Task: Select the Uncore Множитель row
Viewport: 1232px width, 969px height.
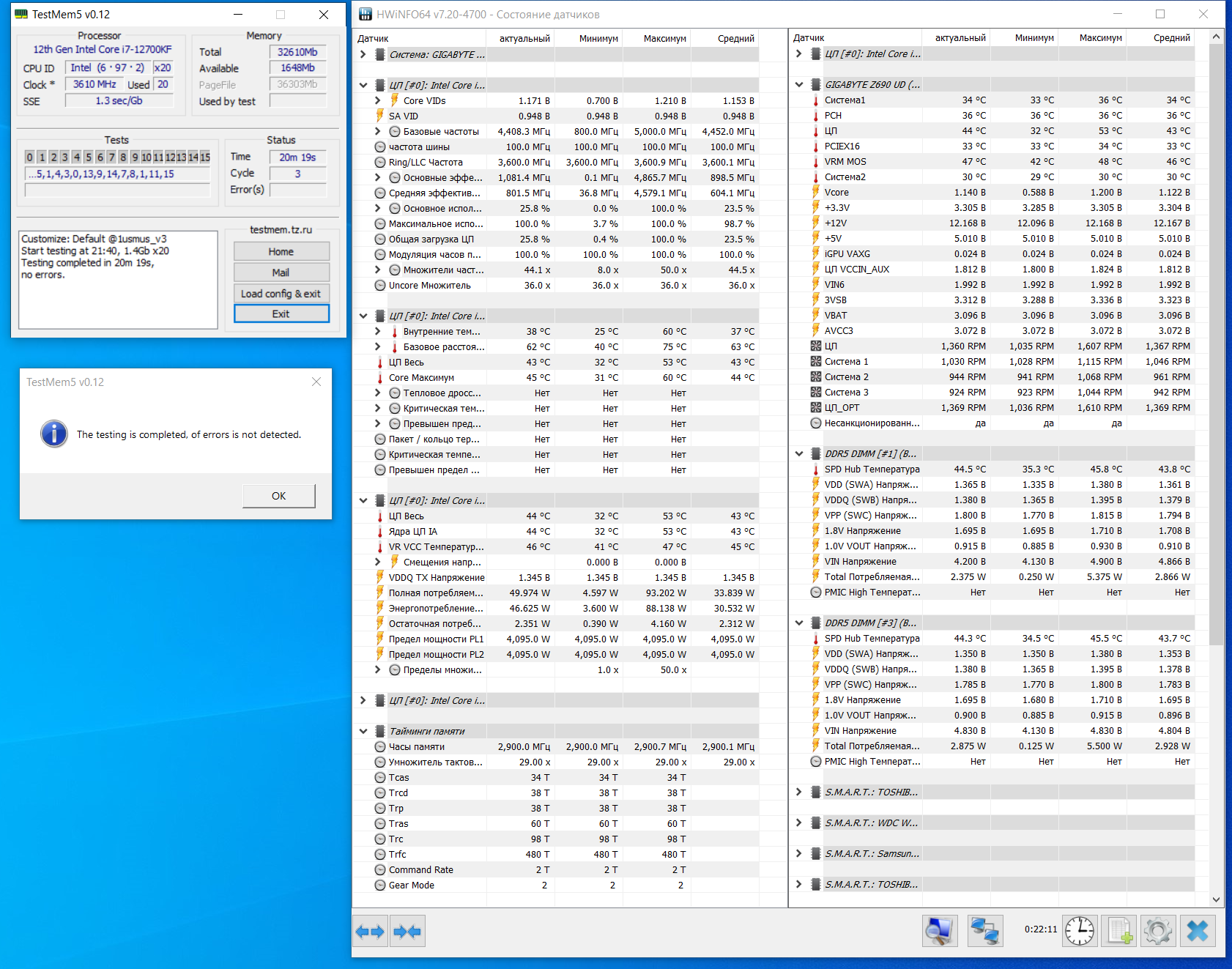Action: tap(556, 286)
